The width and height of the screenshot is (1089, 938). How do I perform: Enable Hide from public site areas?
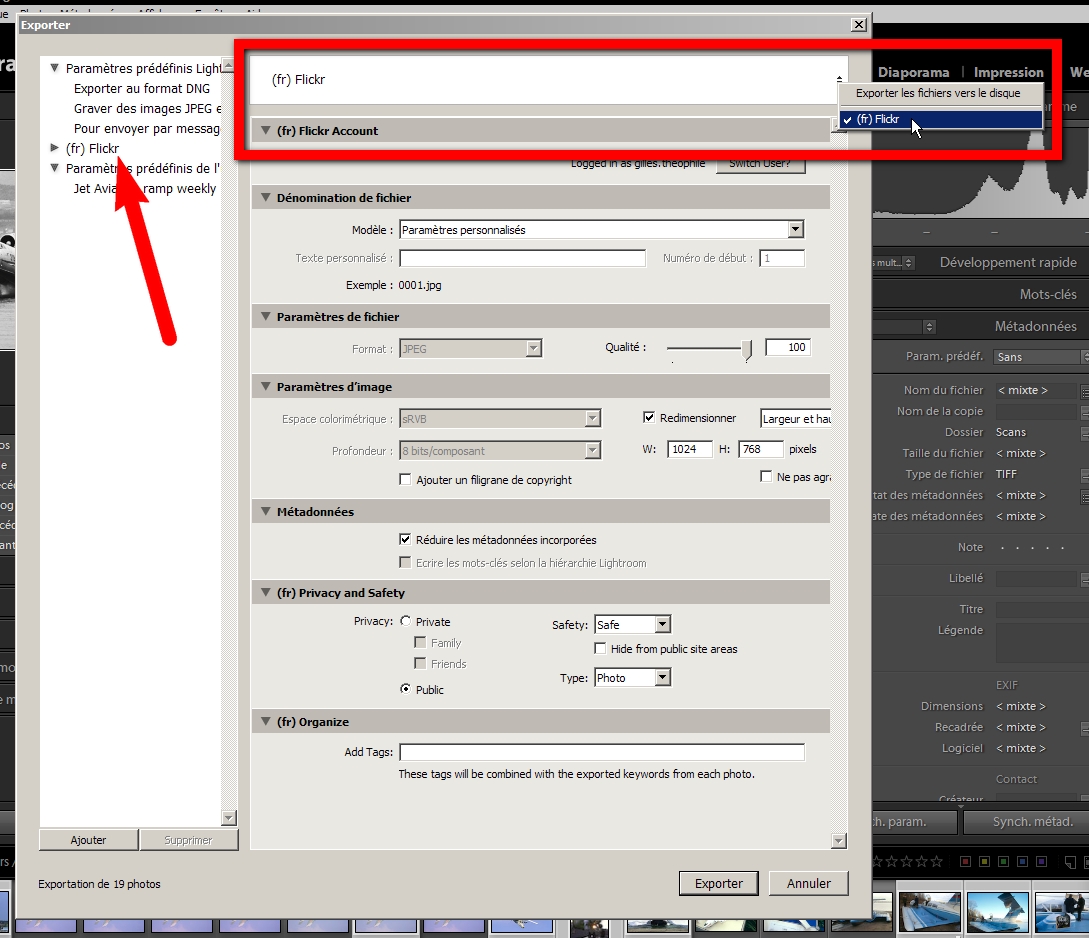600,648
